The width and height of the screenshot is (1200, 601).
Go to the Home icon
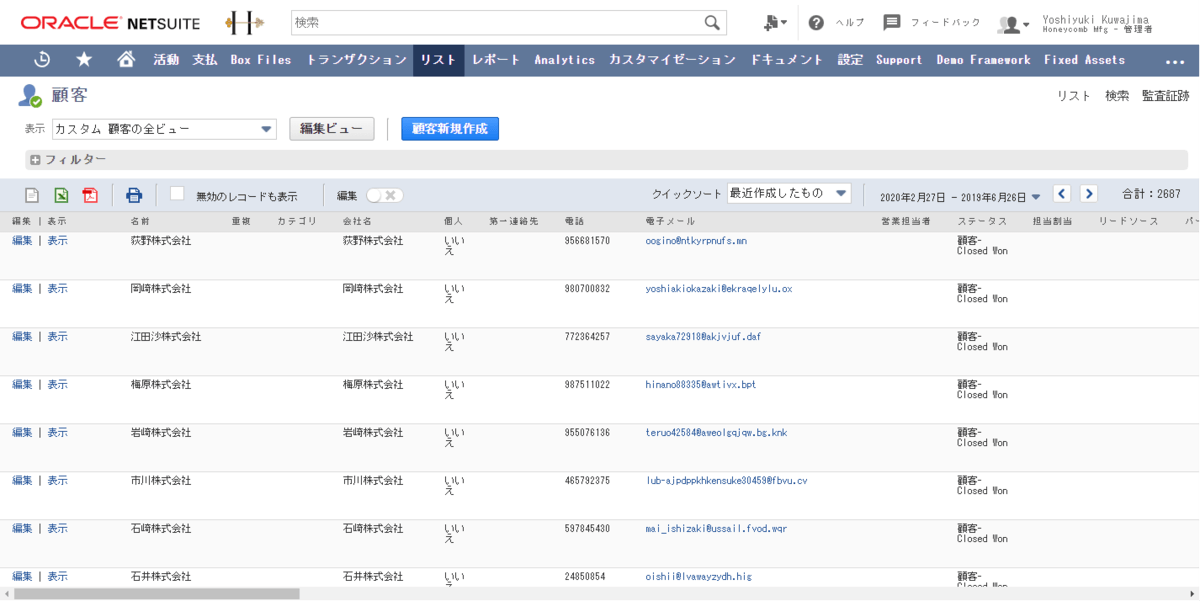(126, 59)
